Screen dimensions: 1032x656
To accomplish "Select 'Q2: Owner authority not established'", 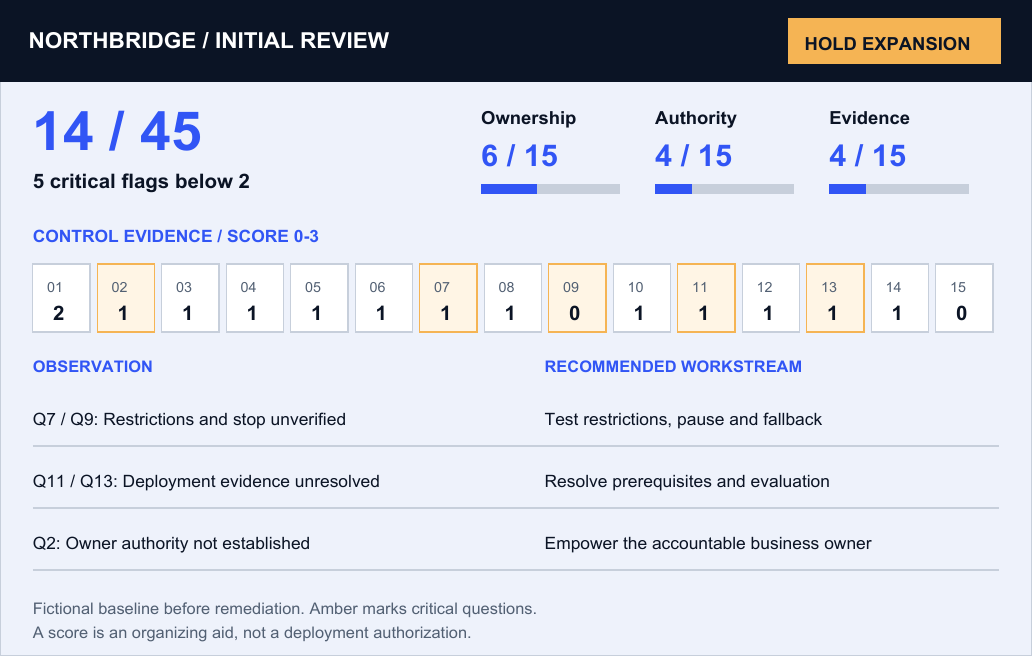I will point(171,543).
